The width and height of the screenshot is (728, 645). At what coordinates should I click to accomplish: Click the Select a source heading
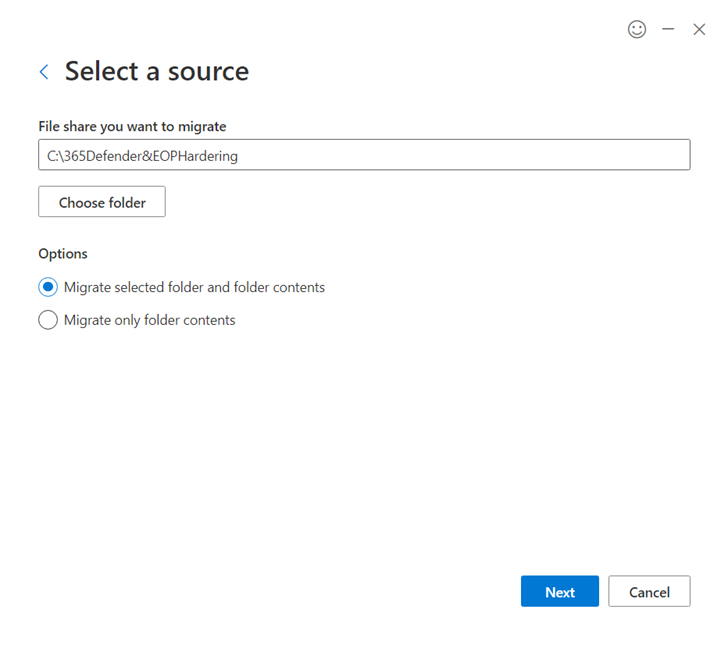coord(157,72)
